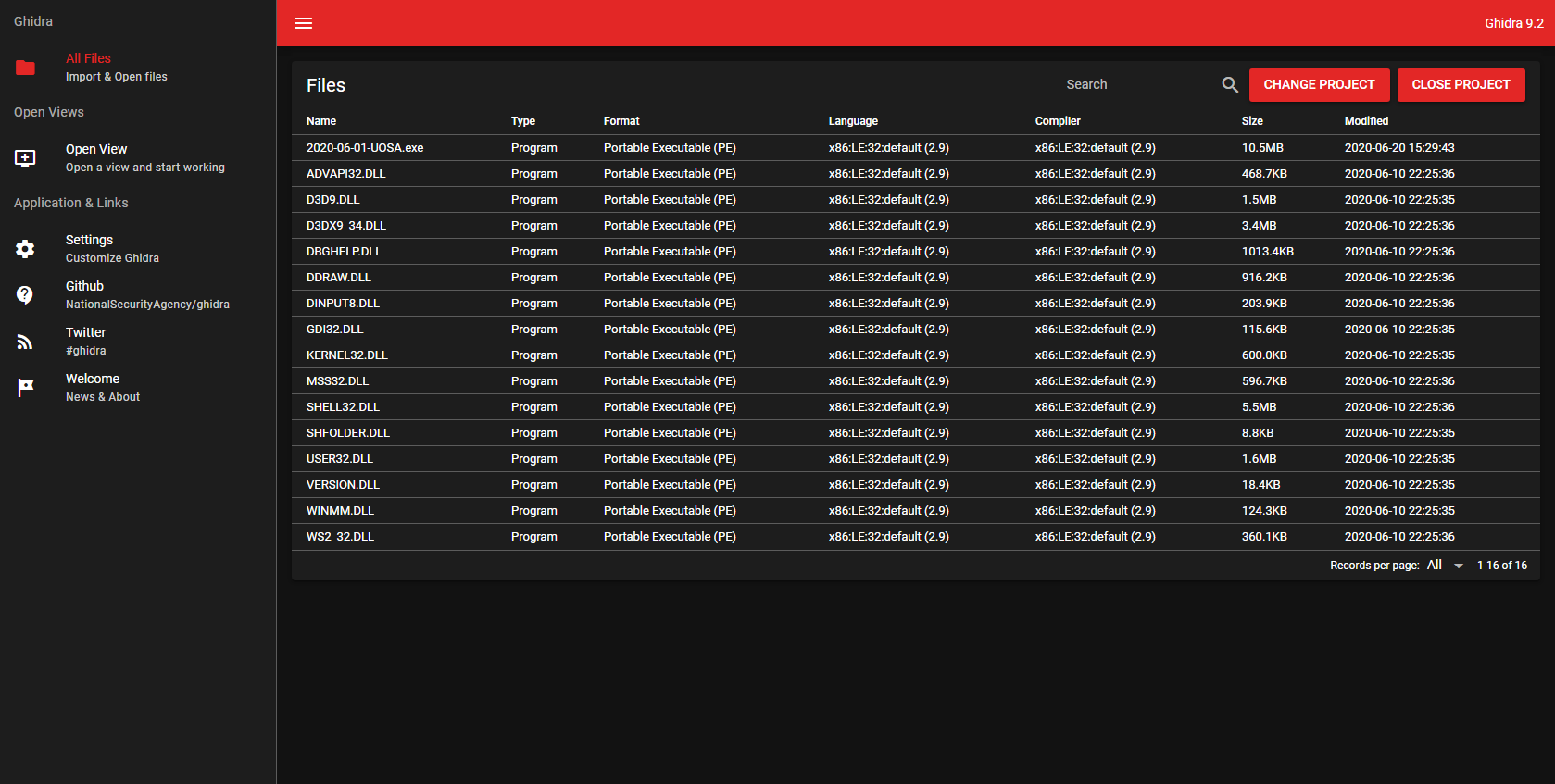Viewport: 1555px width, 784px height.
Task: Click the Ghidra title in the sidebar
Action: 33,21
